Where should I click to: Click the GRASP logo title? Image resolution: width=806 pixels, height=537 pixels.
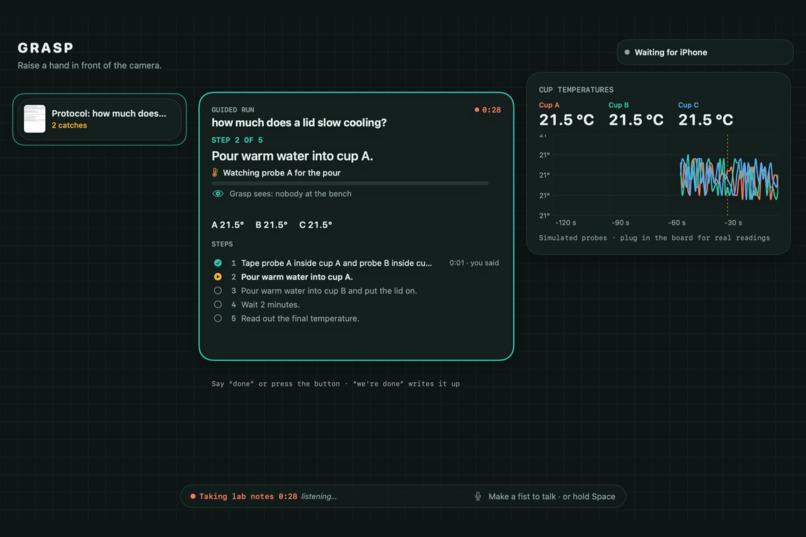(x=45, y=48)
